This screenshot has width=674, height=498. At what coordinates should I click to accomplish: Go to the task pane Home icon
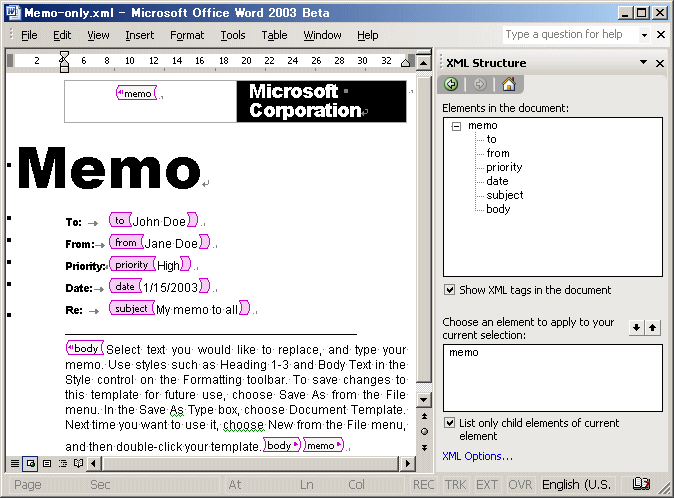[x=509, y=84]
